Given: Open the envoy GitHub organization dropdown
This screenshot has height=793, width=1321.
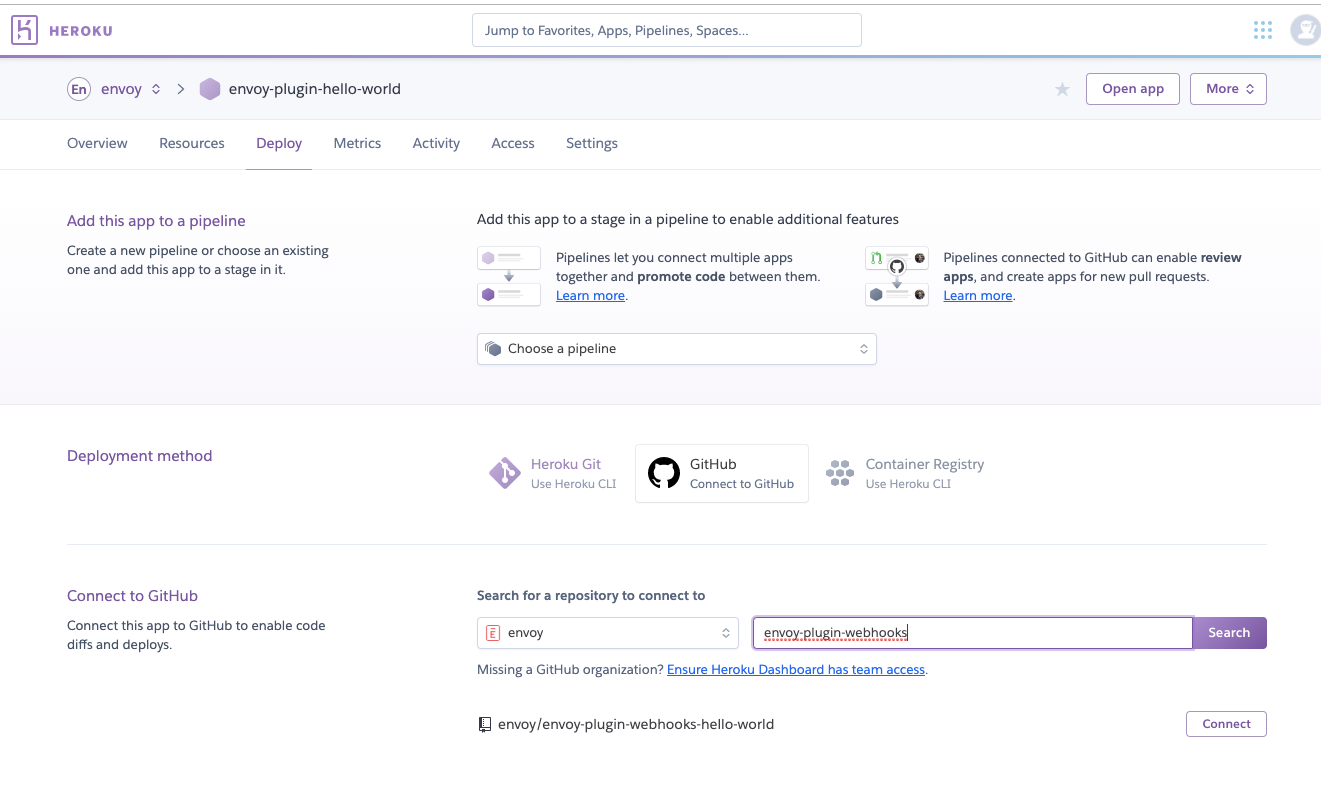Looking at the screenshot, I should [608, 633].
